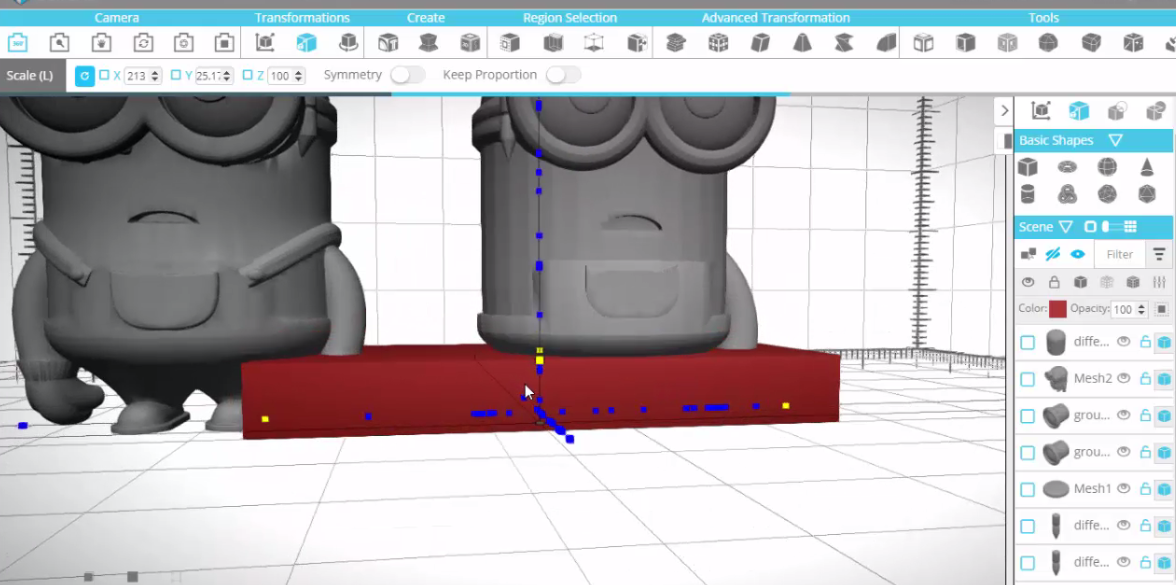The height and width of the screenshot is (585, 1176).
Task: Click into the Scene Filter field
Action: coord(1120,254)
